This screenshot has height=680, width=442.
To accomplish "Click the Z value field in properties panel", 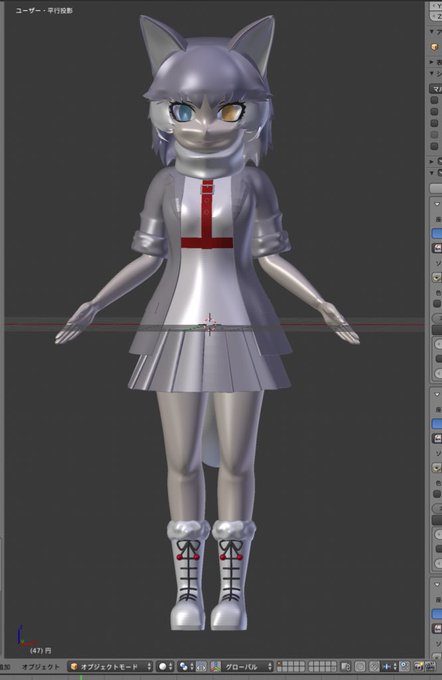I will click(436, 16).
